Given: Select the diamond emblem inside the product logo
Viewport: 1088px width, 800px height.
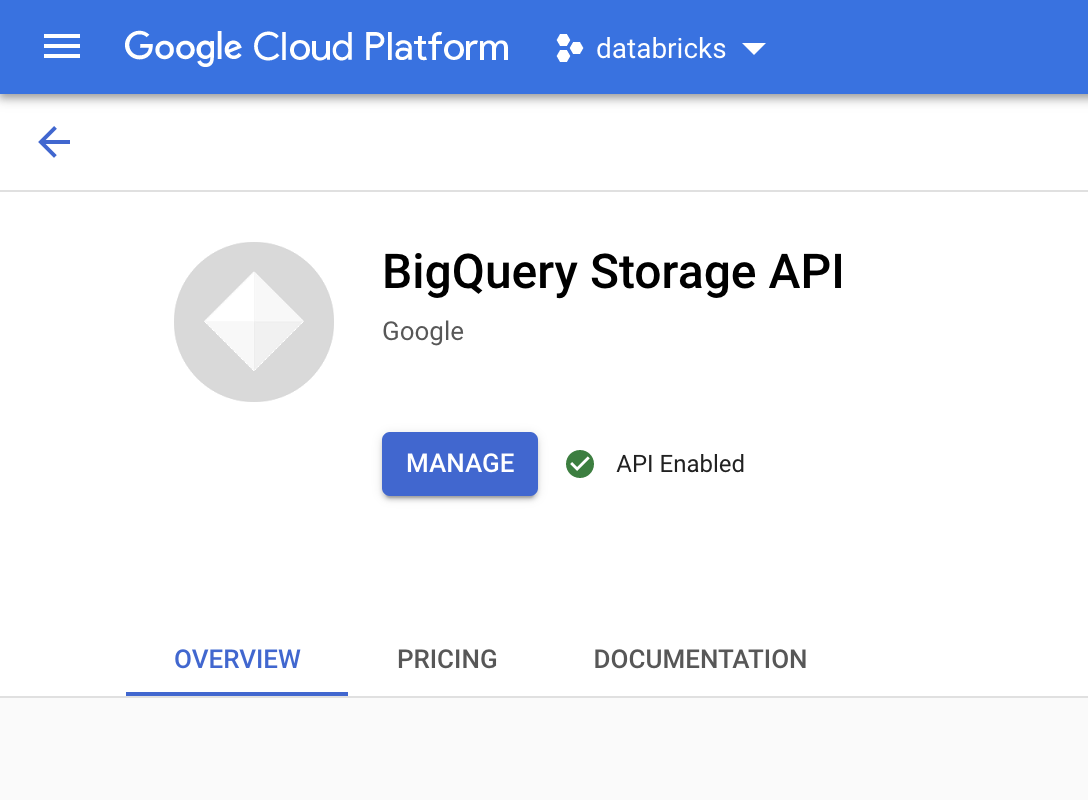Looking at the screenshot, I should (254, 321).
